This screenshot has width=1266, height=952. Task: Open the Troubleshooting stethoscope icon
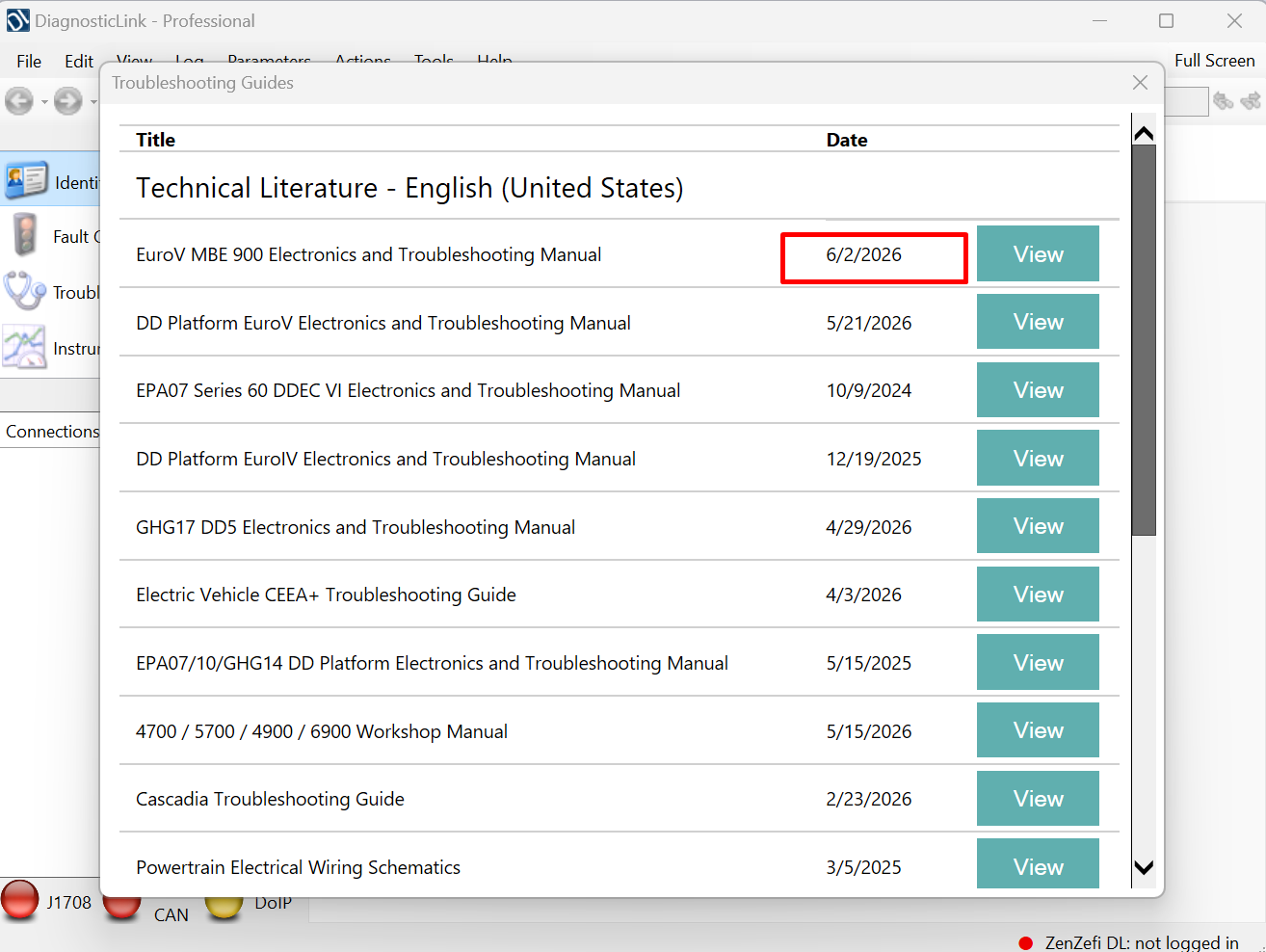(x=24, y=291)
